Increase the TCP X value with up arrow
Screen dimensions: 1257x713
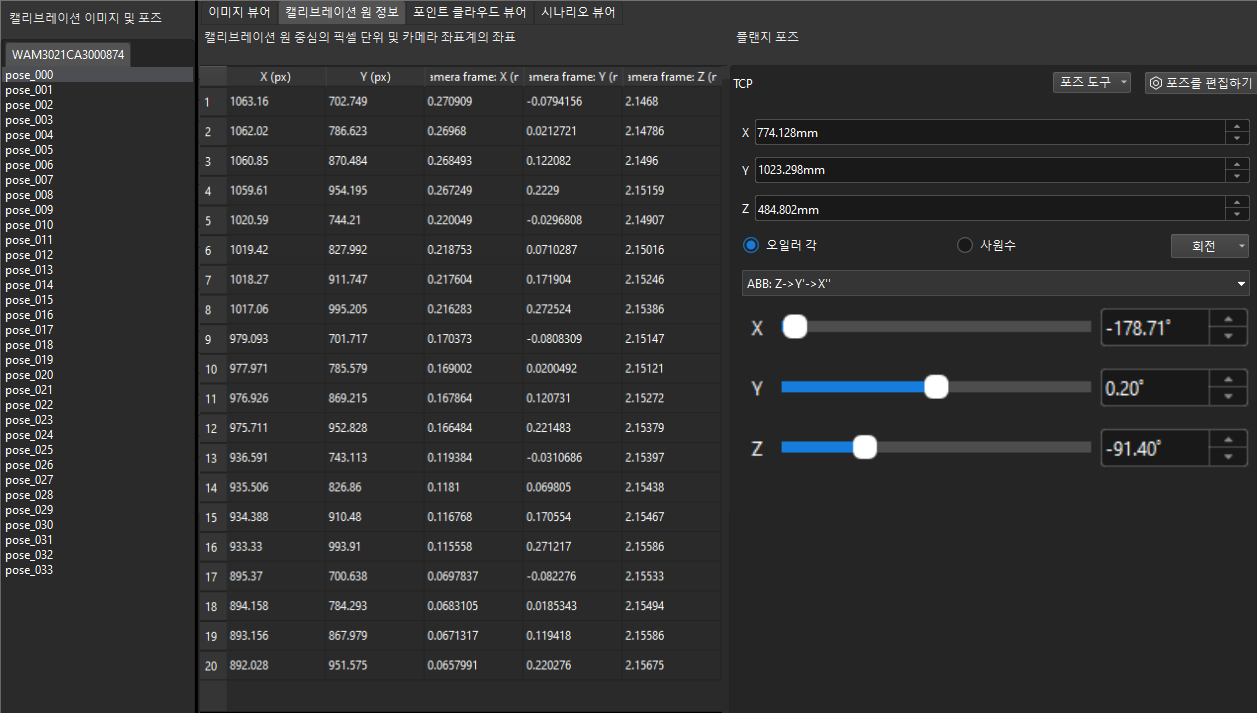click(x=1238, y=126)
